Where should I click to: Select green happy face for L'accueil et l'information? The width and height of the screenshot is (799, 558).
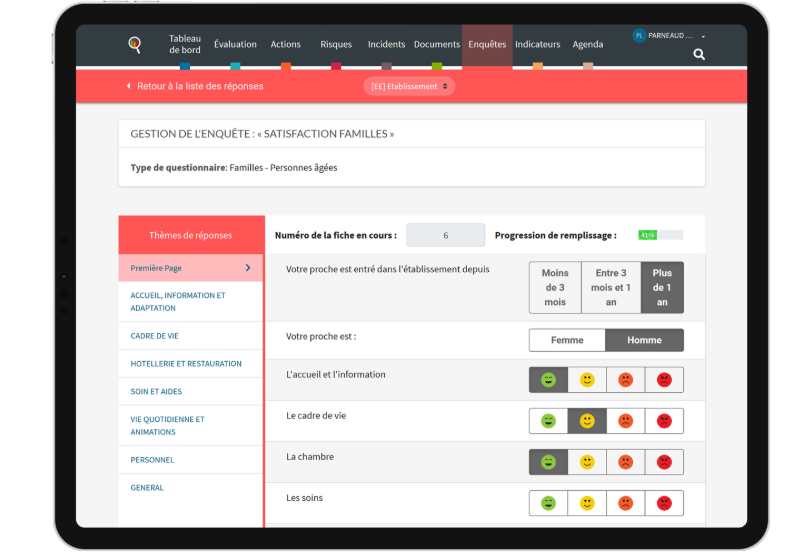coord(548,380)
